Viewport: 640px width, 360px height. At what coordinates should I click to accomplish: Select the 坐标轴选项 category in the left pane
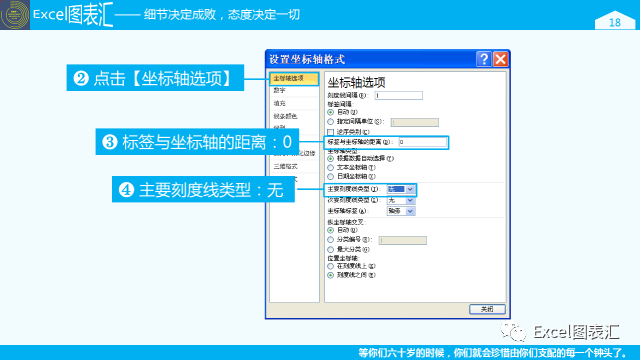[x=294, y=78]
